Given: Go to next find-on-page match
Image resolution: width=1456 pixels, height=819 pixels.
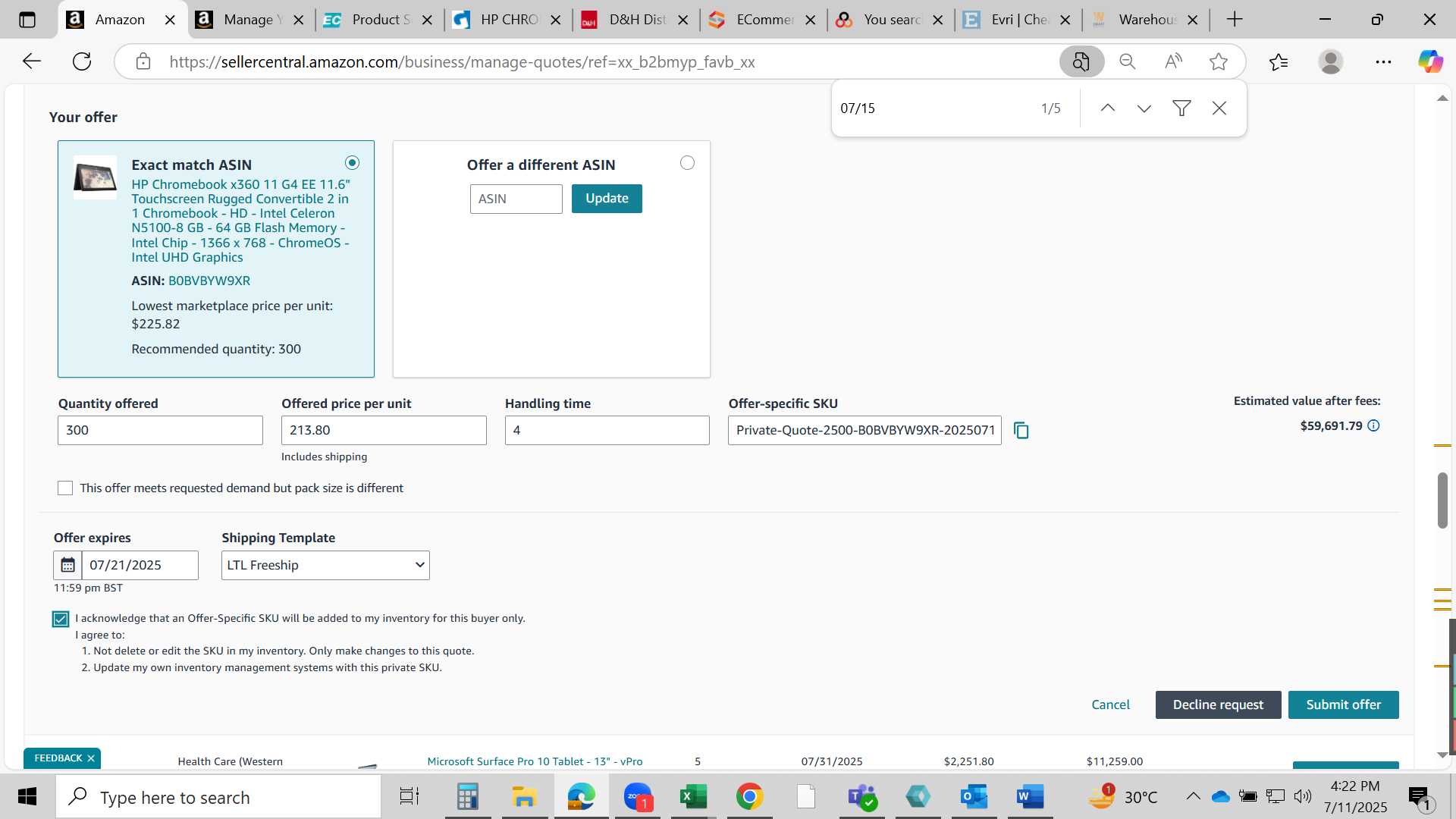Looking at the screenshot, I should pyautogui.click(x=1144, y=108).
